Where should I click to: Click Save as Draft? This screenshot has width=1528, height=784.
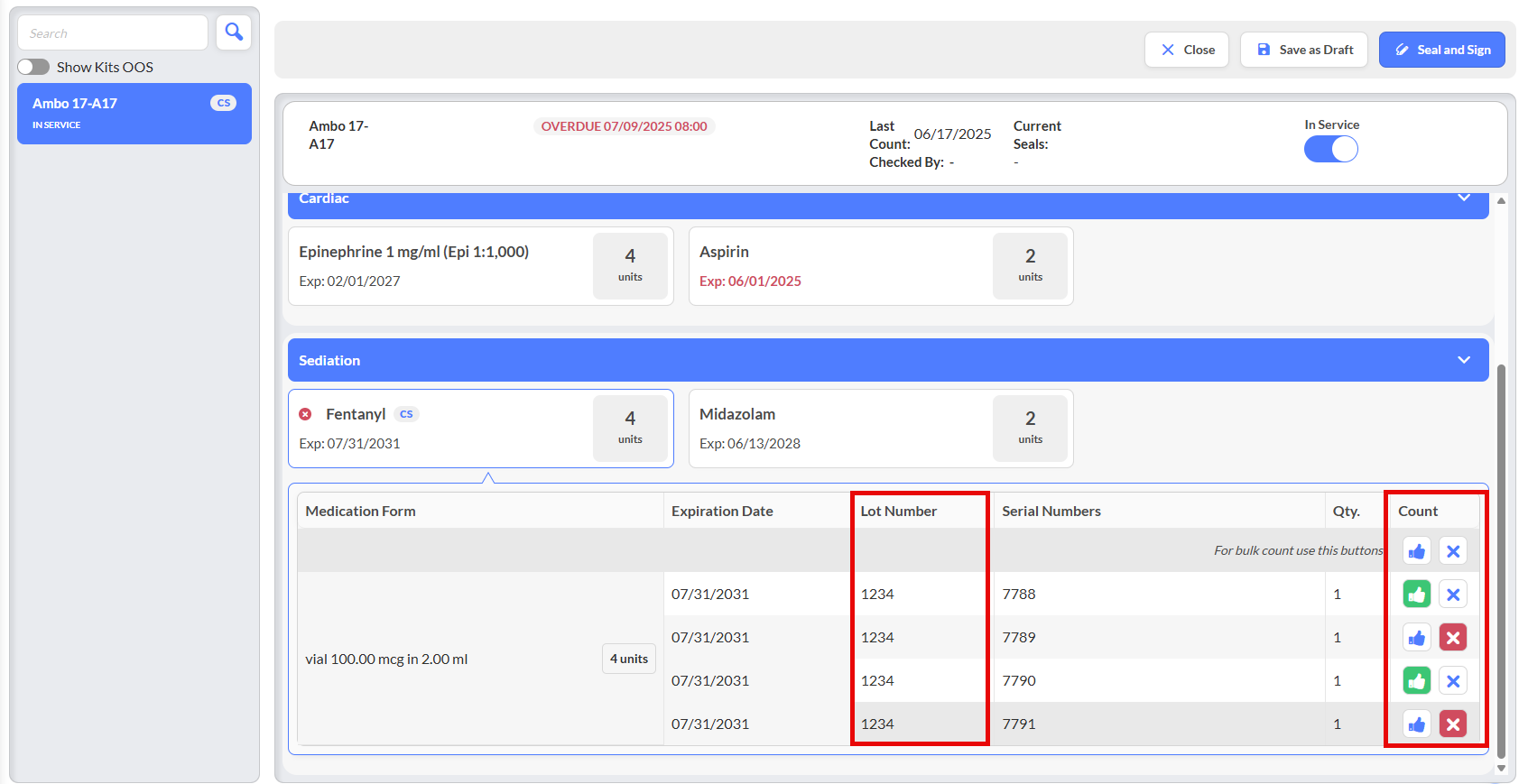pyautogui.click(x=1304, y=50)
